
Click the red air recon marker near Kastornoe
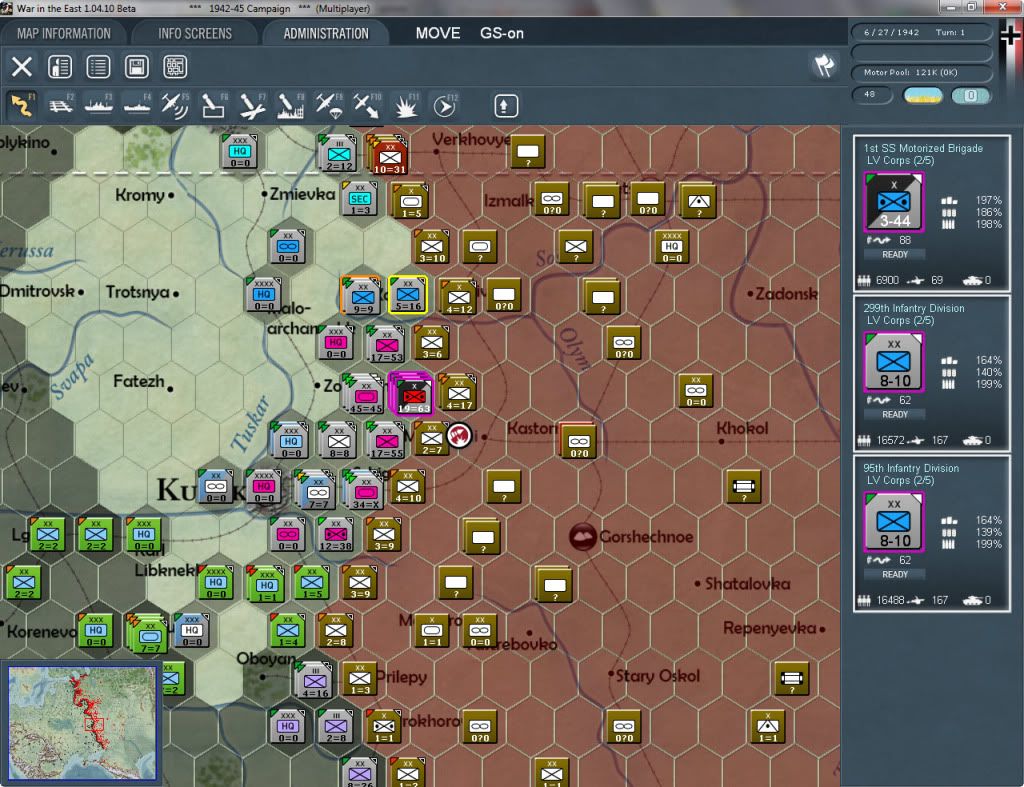pos(460,435)
